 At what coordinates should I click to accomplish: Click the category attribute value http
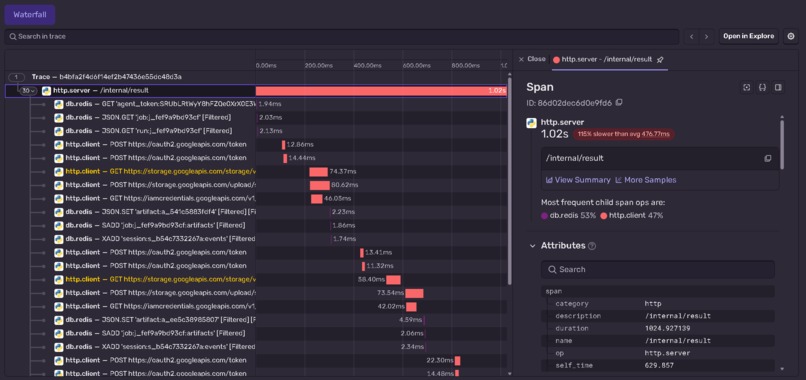(x=653, y=303)
